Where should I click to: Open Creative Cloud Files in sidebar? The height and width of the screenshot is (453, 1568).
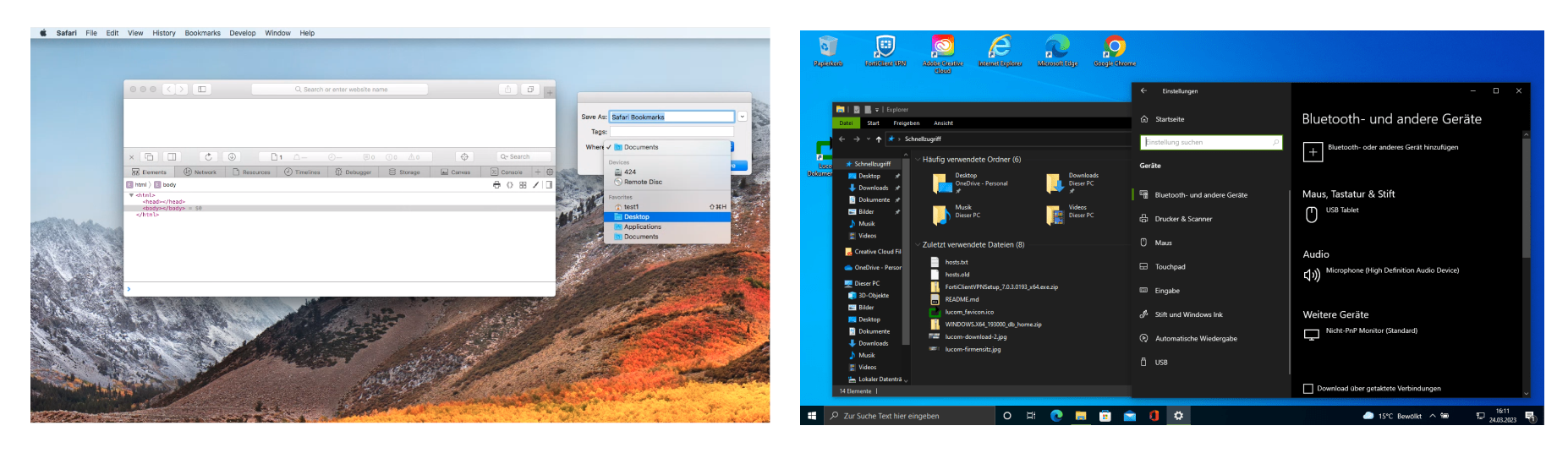point(873,252)
